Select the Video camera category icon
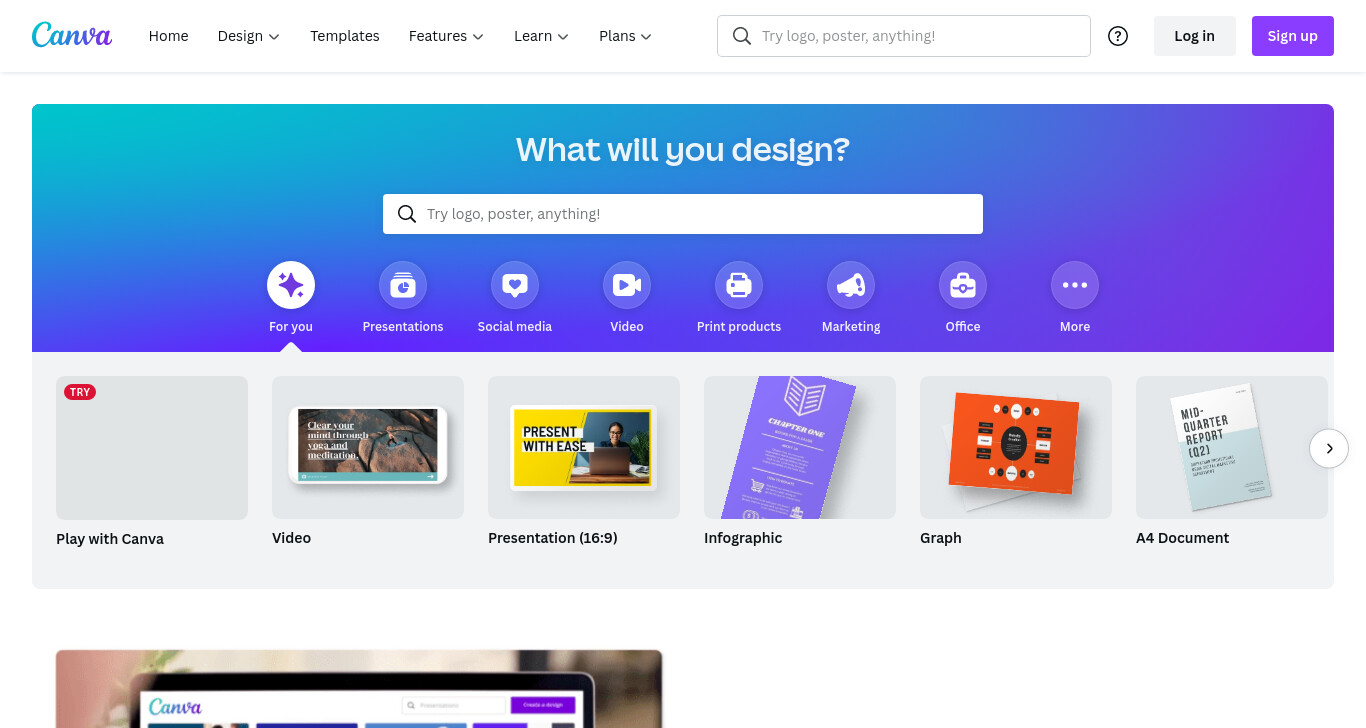Image resolution: width=1366 pixels, height=728 pixels. 627,286
